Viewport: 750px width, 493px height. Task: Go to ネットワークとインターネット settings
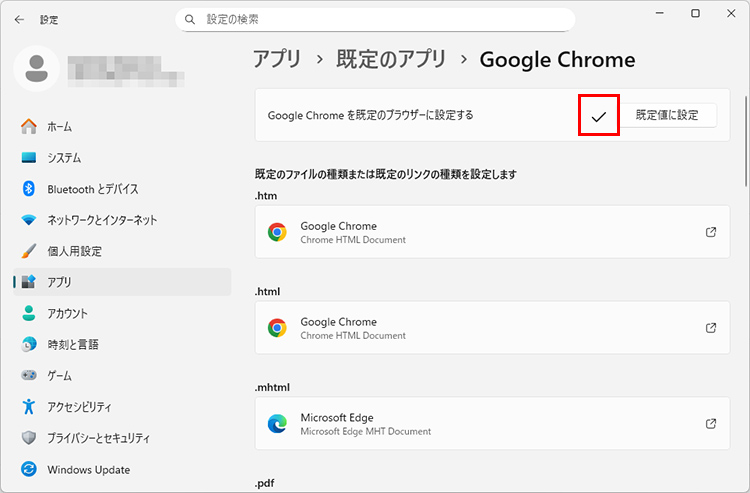[102, 220]
